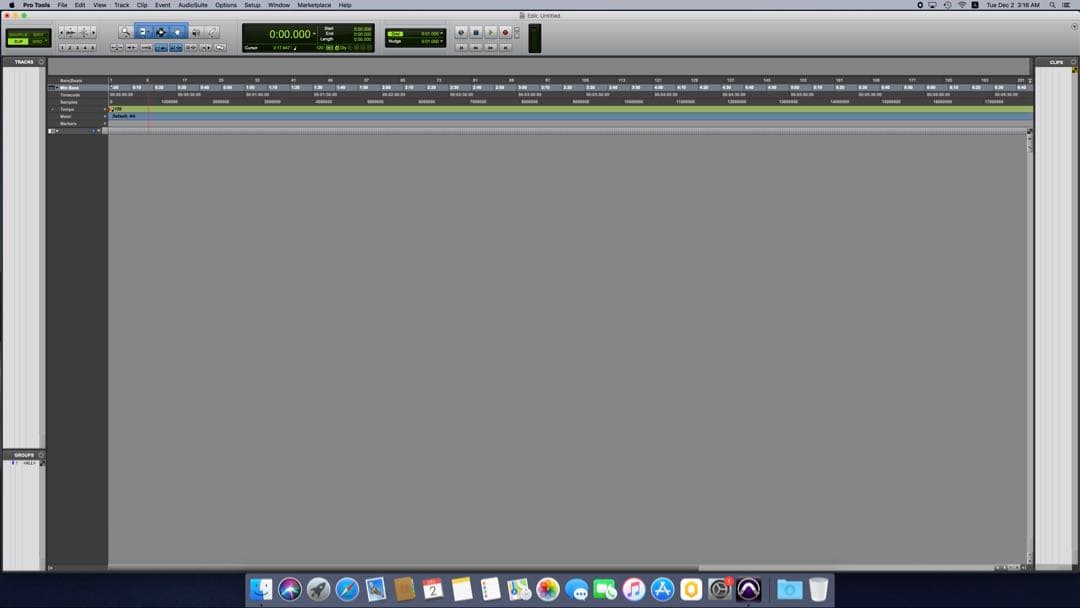Select the Selector tool

tap(161, 31)
